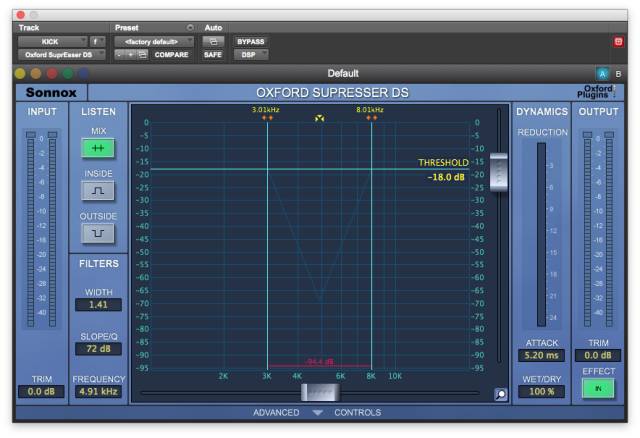Click the 3.01kHz frequency label
Viewport: 640px width, 438px height.
[x=266, y=110]
